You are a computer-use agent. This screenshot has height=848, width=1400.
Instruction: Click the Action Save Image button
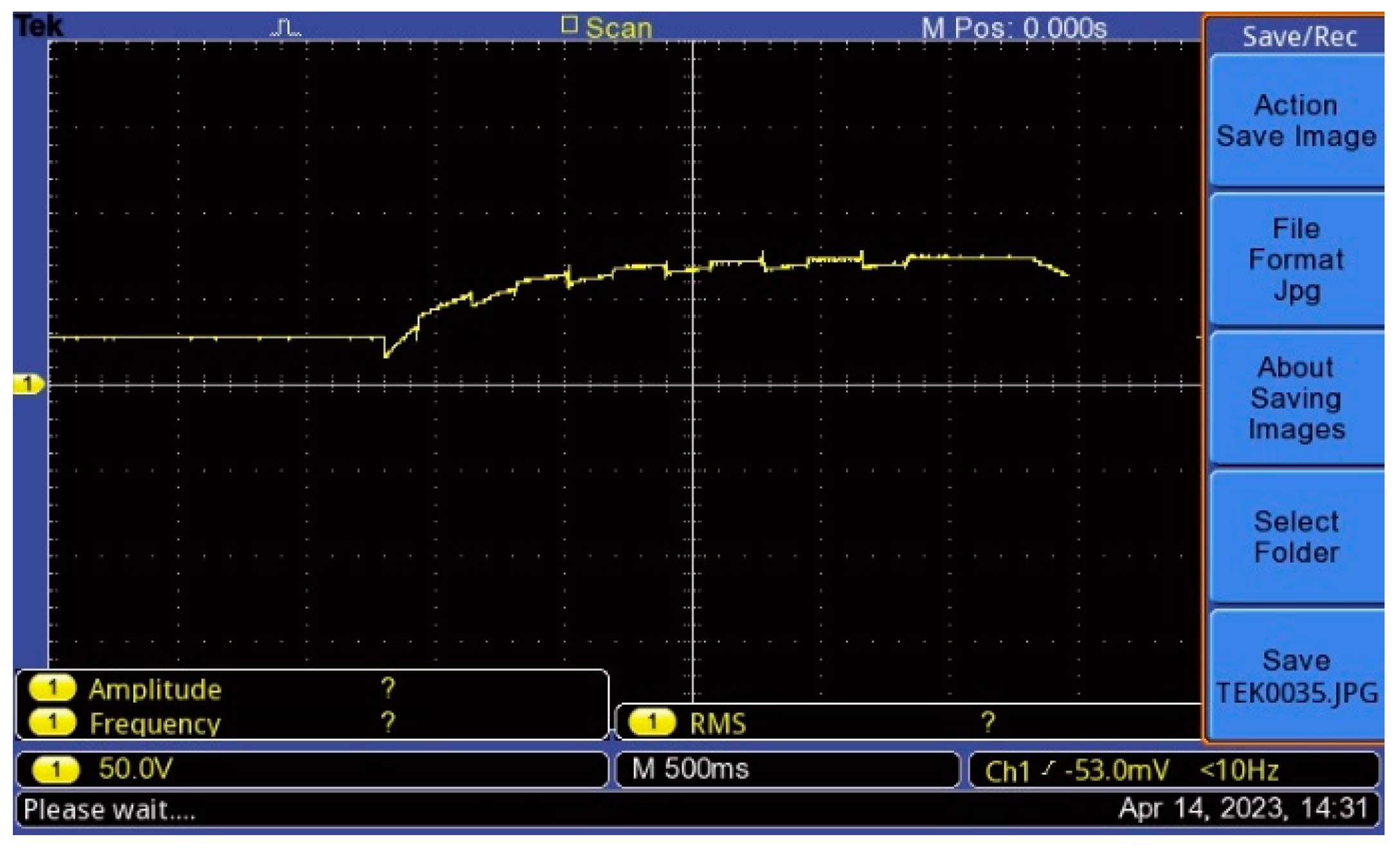1295,121
